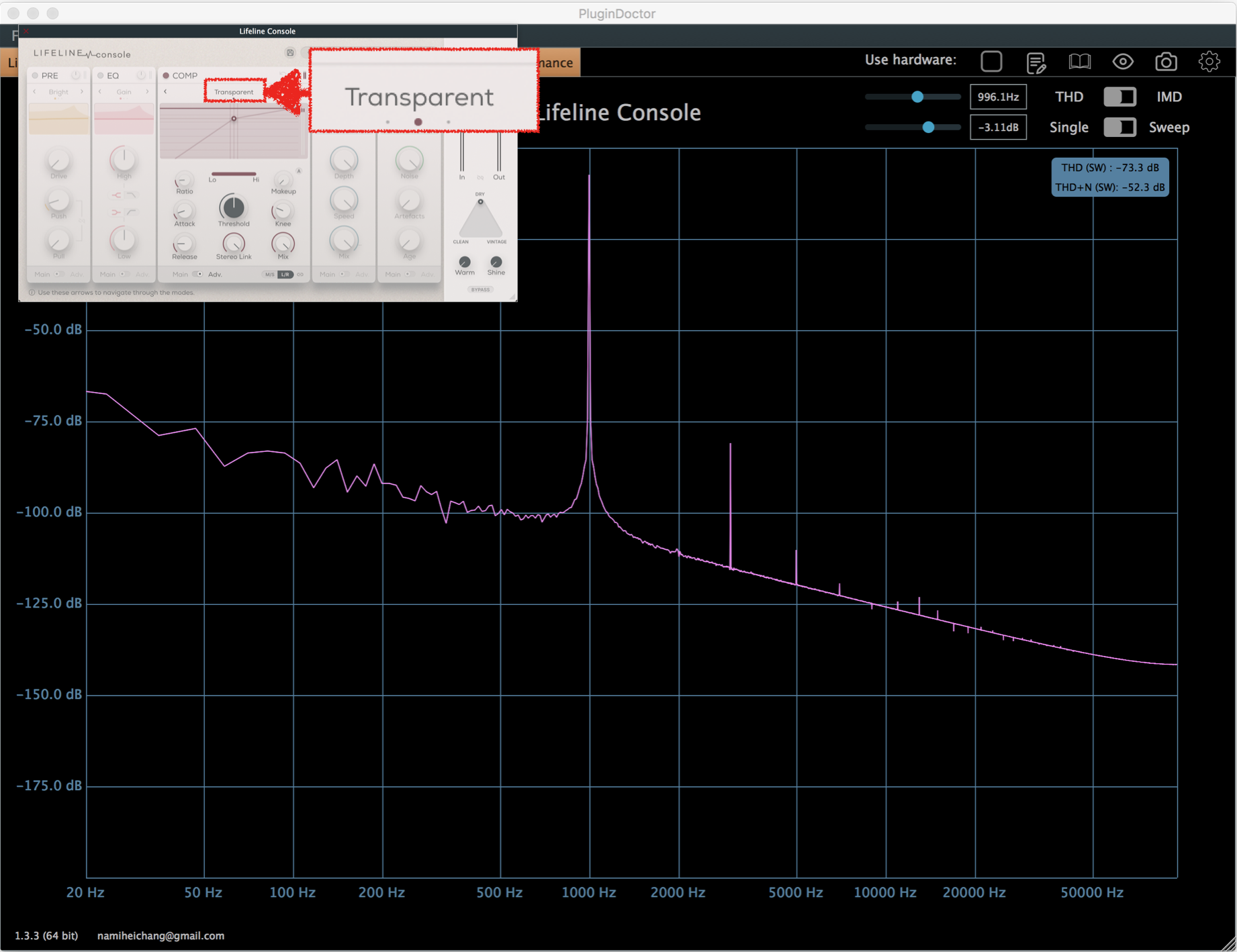Click the Shine knob
Viewport: 1237px width, 952px height.
[496, 261]
